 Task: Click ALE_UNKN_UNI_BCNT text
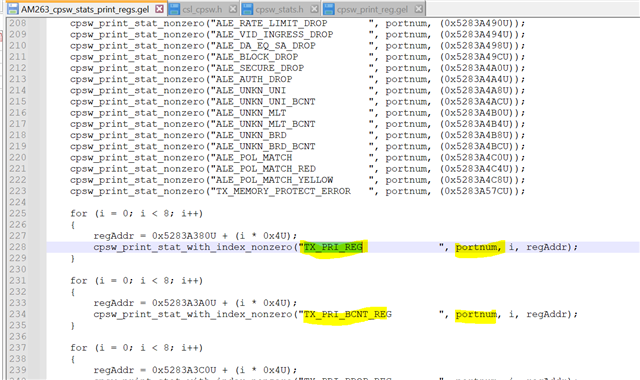[x=265, y=102]
